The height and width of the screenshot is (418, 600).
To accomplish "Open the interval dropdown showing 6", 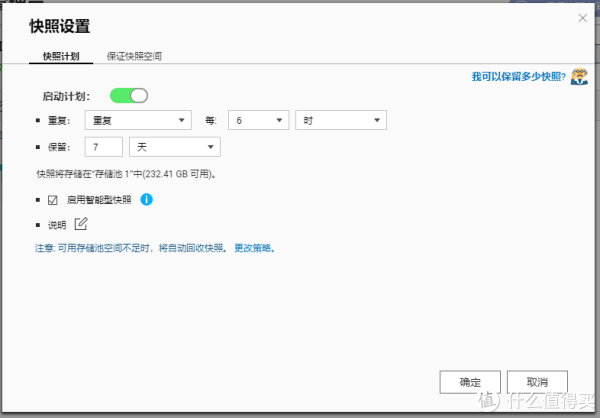I will pos(259,120).
